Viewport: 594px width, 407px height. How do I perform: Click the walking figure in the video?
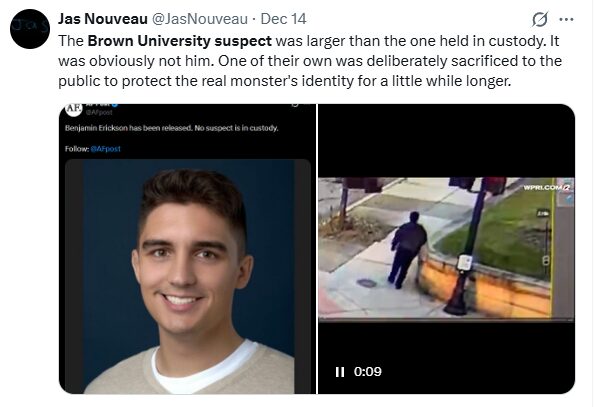click(x=408, y=250)
